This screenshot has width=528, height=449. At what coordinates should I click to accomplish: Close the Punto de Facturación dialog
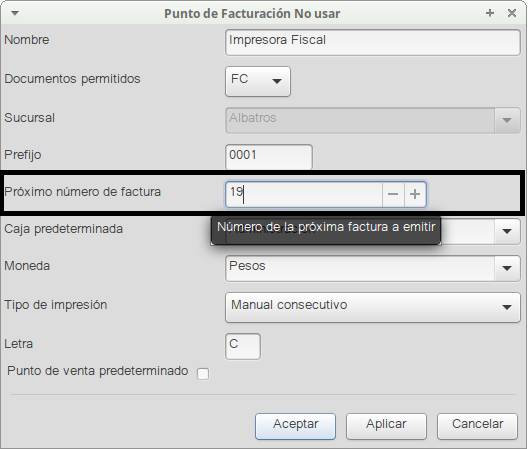click(512, 13)
